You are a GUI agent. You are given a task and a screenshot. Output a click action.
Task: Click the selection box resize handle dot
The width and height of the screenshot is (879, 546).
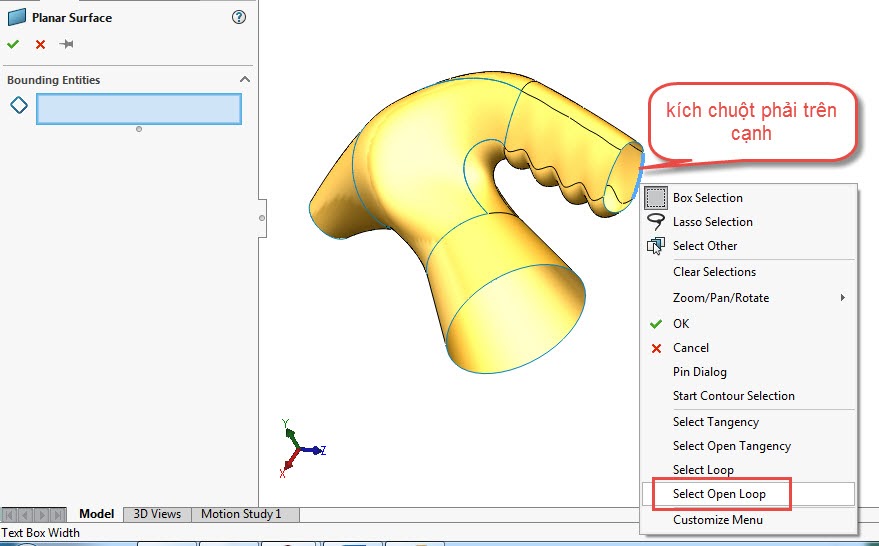coord(139,129)
